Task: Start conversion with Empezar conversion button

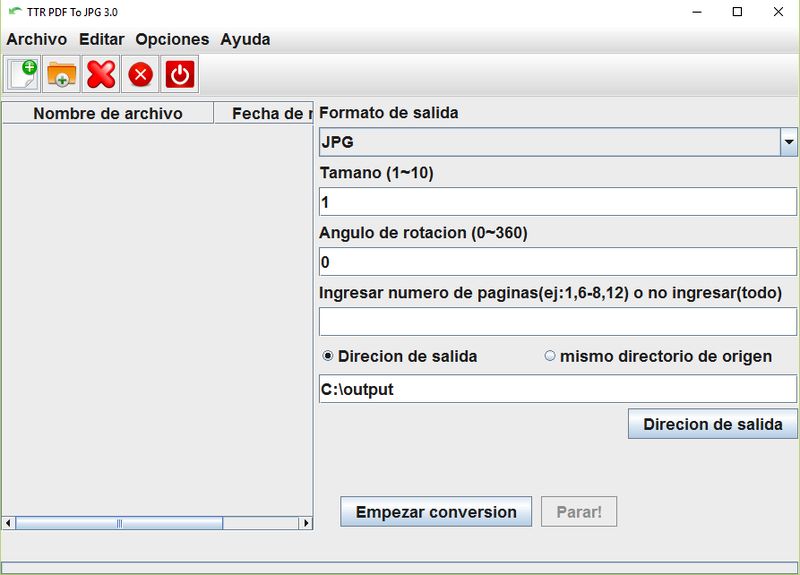Action: tap(436, 511)
